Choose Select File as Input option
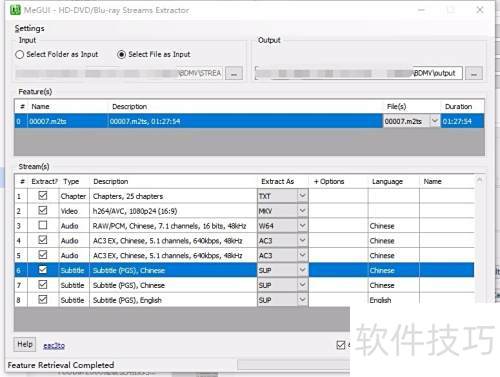Viewport: 500px width, 377px height. click(154, 54)
